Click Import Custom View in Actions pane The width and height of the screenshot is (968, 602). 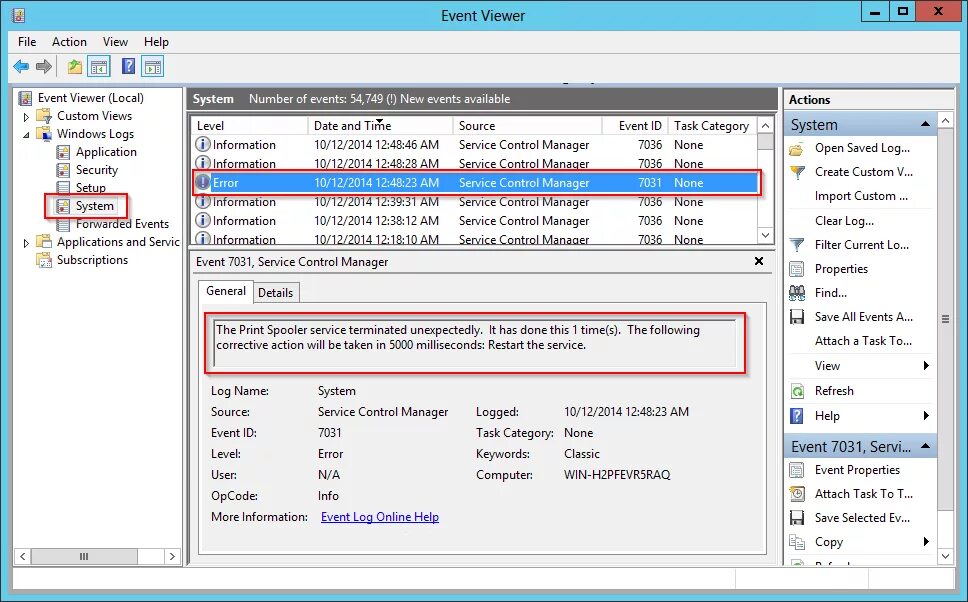point(861,196)
